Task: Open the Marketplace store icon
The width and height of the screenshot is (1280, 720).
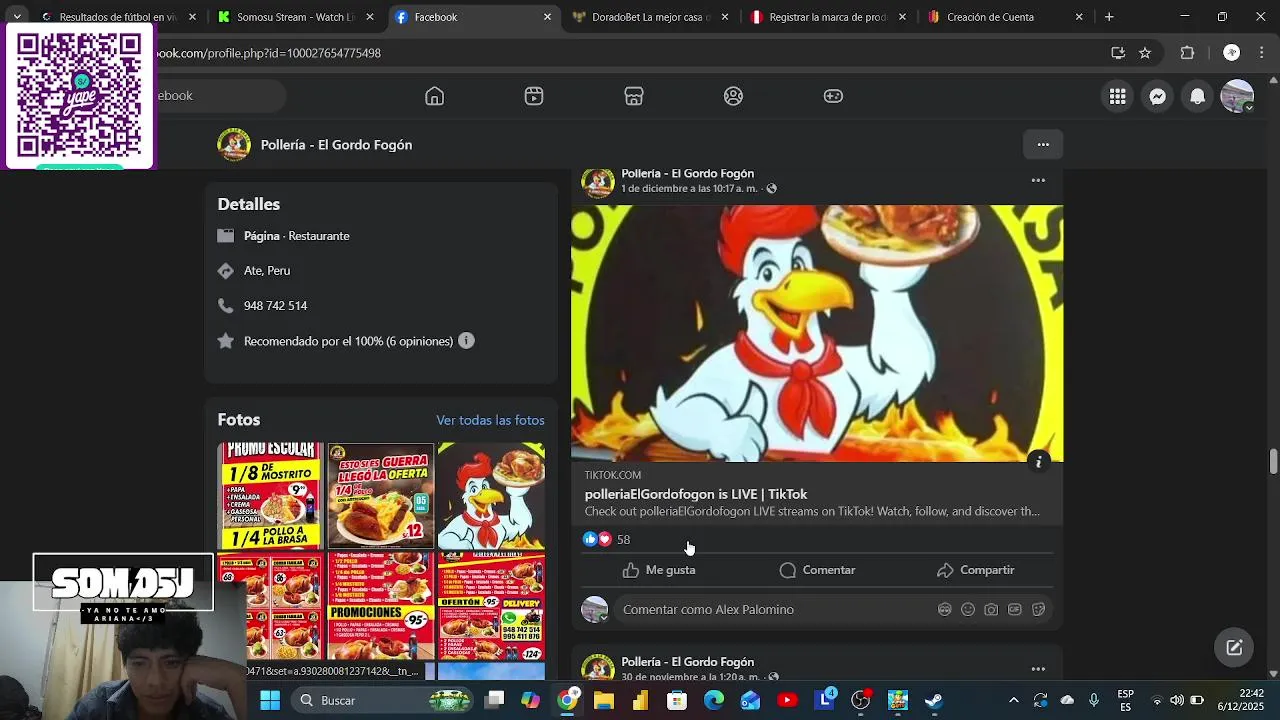Action: (x=634, y=96)
